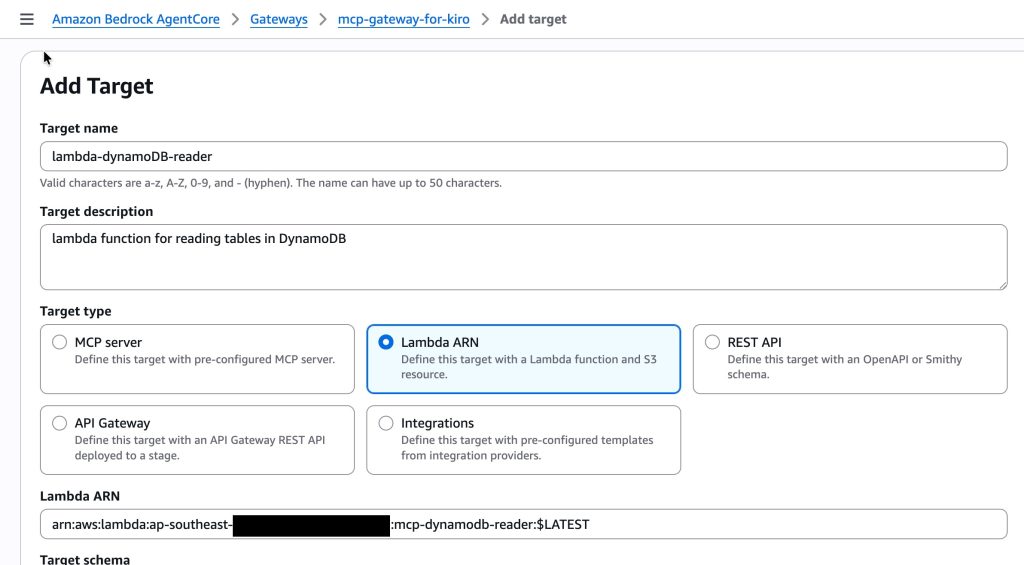The height and width of the screenshot is (565, 1024).
Task: Click the Lambda ARN label above input
Action: click(79, 496)
